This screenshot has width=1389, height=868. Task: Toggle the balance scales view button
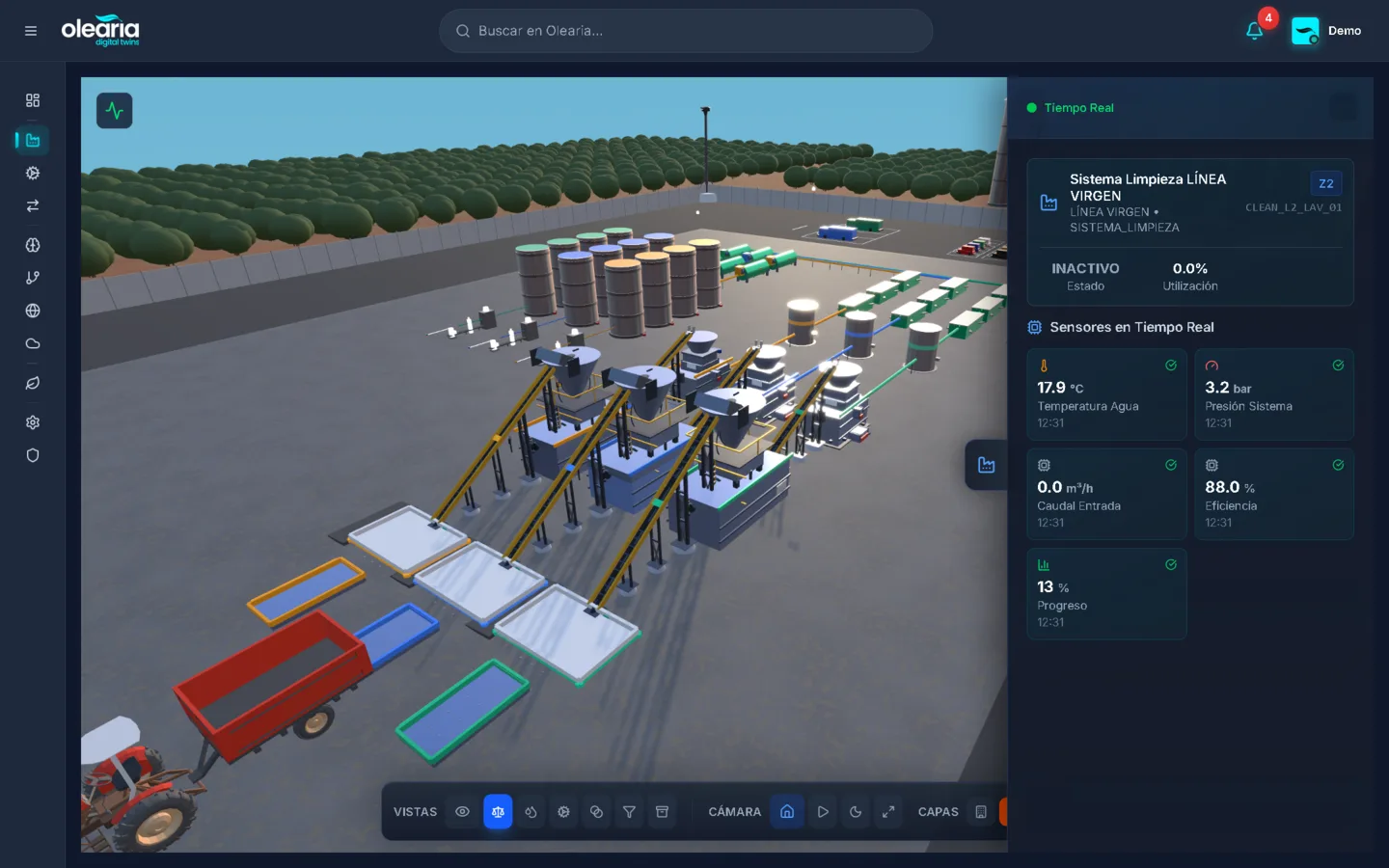498,812
